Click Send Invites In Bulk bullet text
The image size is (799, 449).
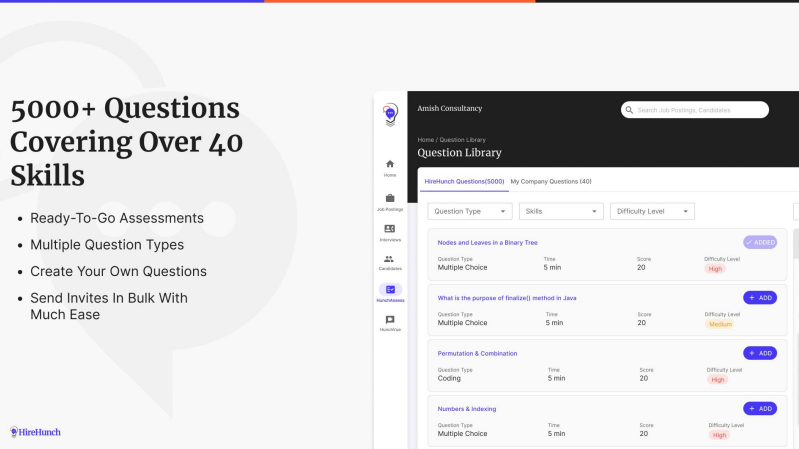pyautogui.click(x=109, y=306)
